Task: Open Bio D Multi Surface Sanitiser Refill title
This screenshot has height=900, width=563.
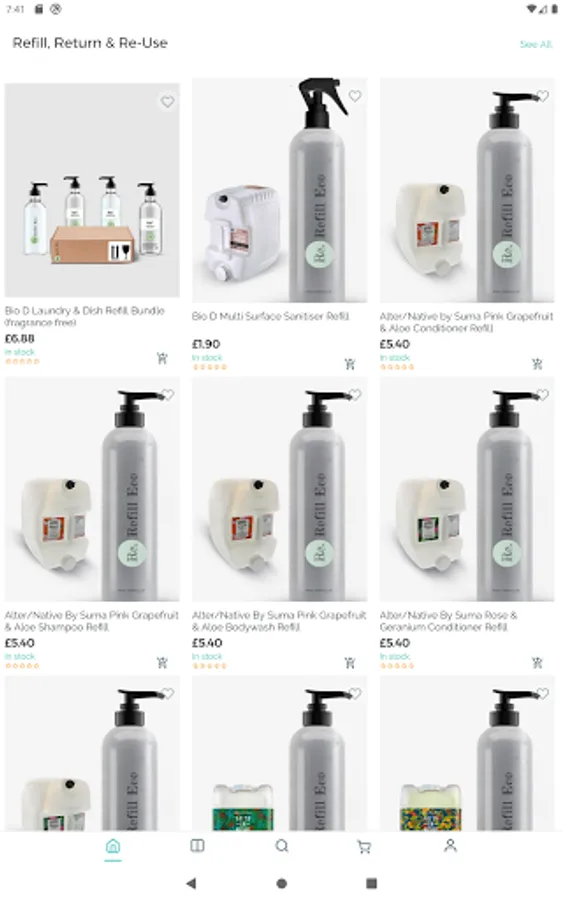Action: [x=270, y=316]
